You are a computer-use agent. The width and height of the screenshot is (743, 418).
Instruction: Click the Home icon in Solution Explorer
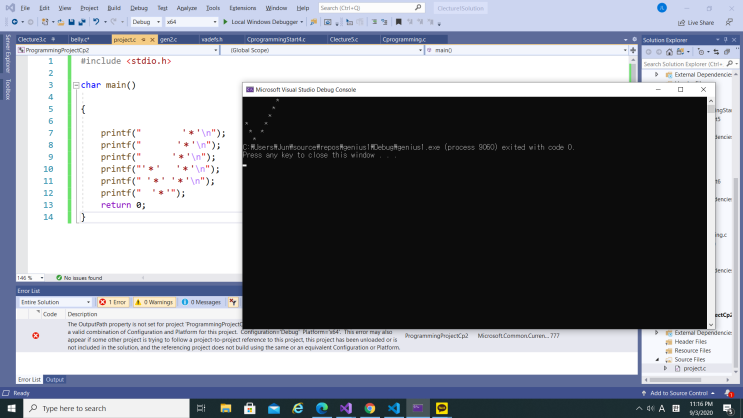click(669, 52)
